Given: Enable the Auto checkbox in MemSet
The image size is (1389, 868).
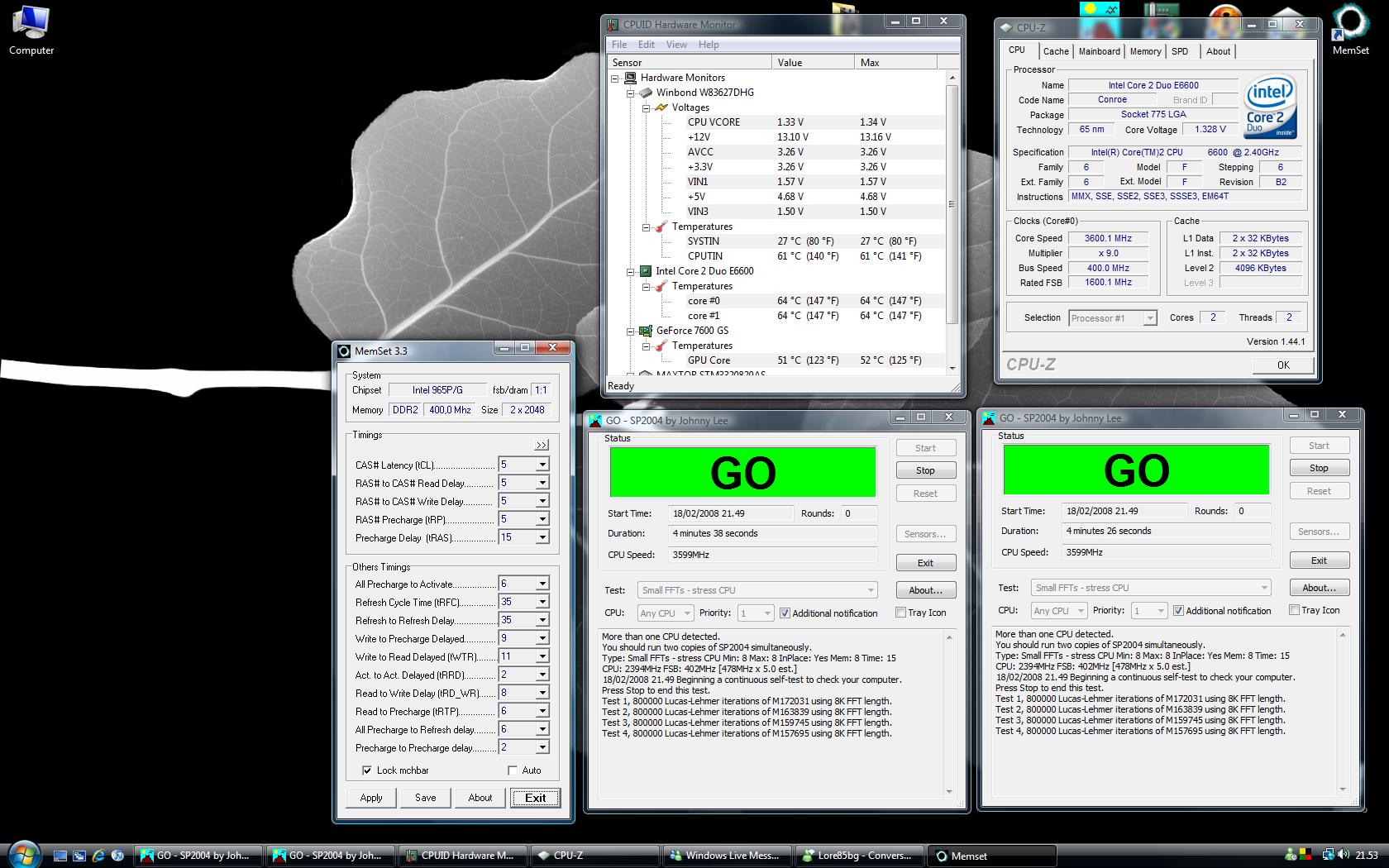Looking at the screenshot, I should click(x=513, y=770).
